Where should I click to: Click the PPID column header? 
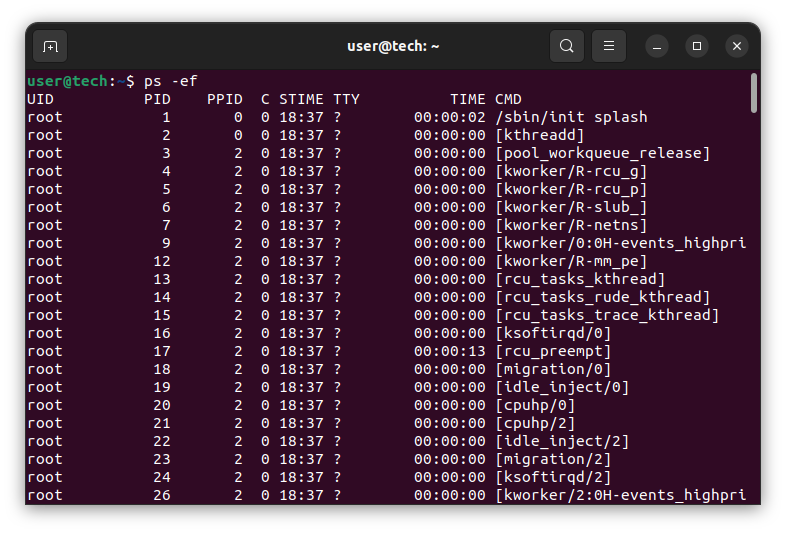tap(225, 99)
